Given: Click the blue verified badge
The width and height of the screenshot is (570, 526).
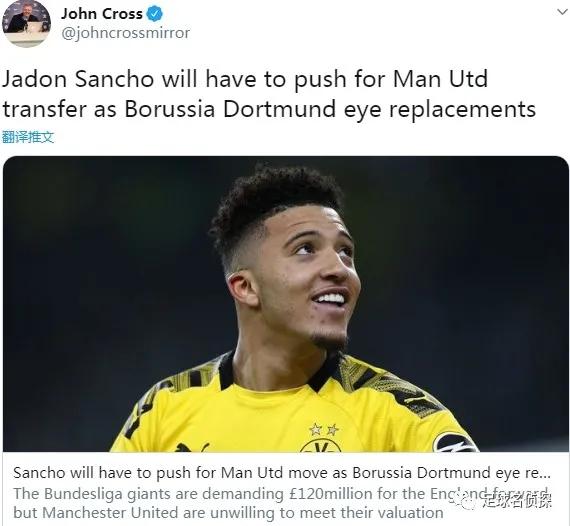Looking at the screenshot, I should [154, 14].
